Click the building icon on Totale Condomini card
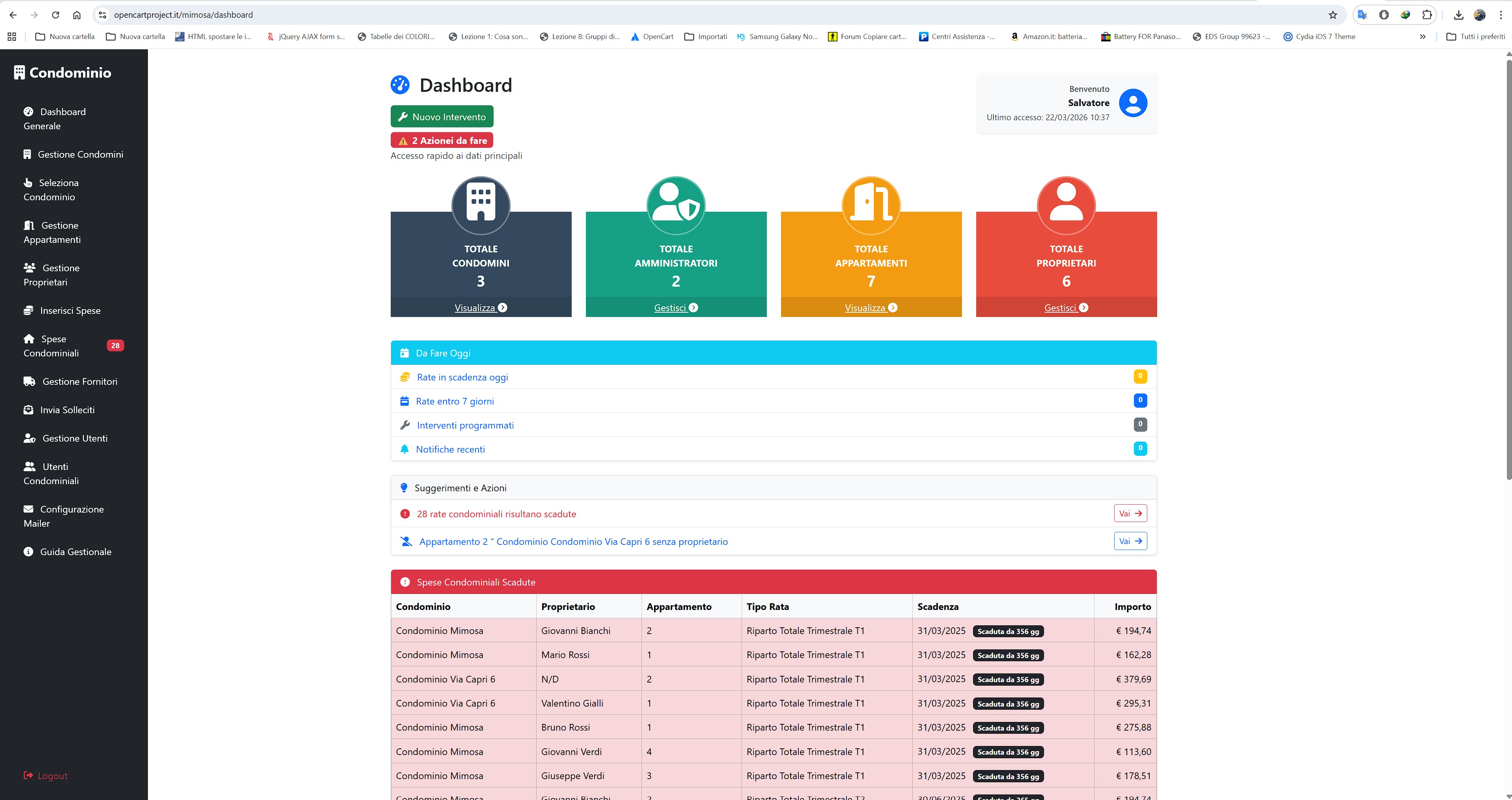1512x800 pixels. [481, 204]
